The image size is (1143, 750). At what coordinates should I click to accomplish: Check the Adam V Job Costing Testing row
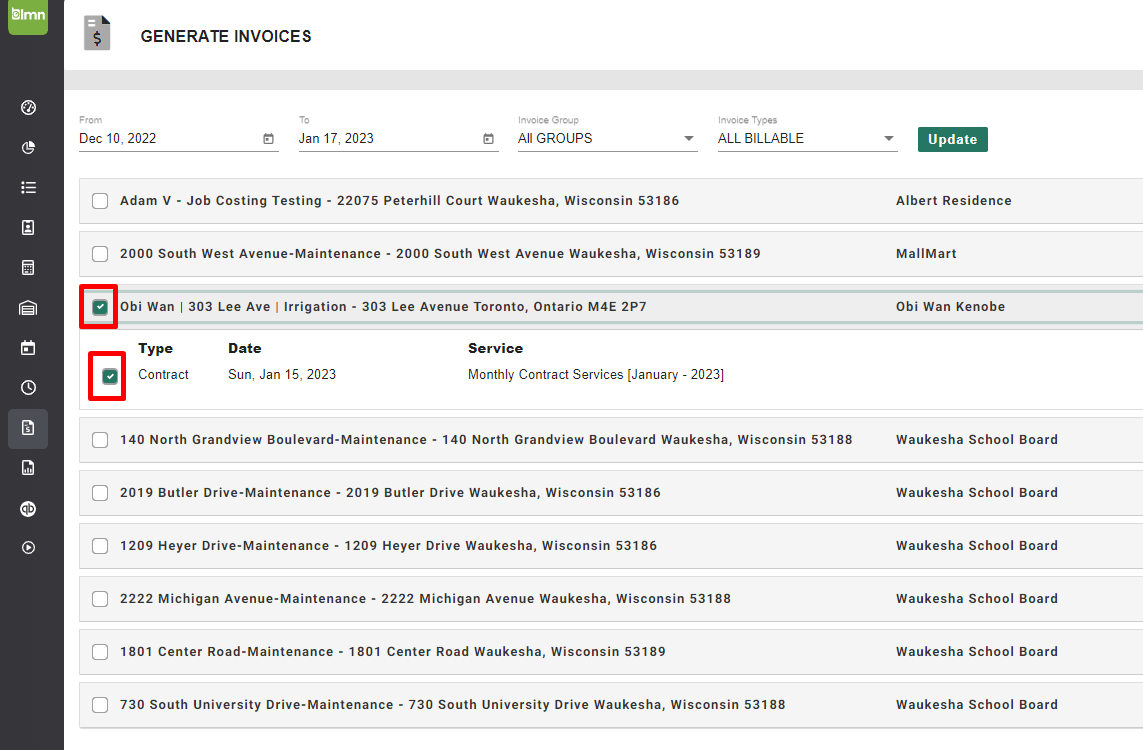point(99,200)
